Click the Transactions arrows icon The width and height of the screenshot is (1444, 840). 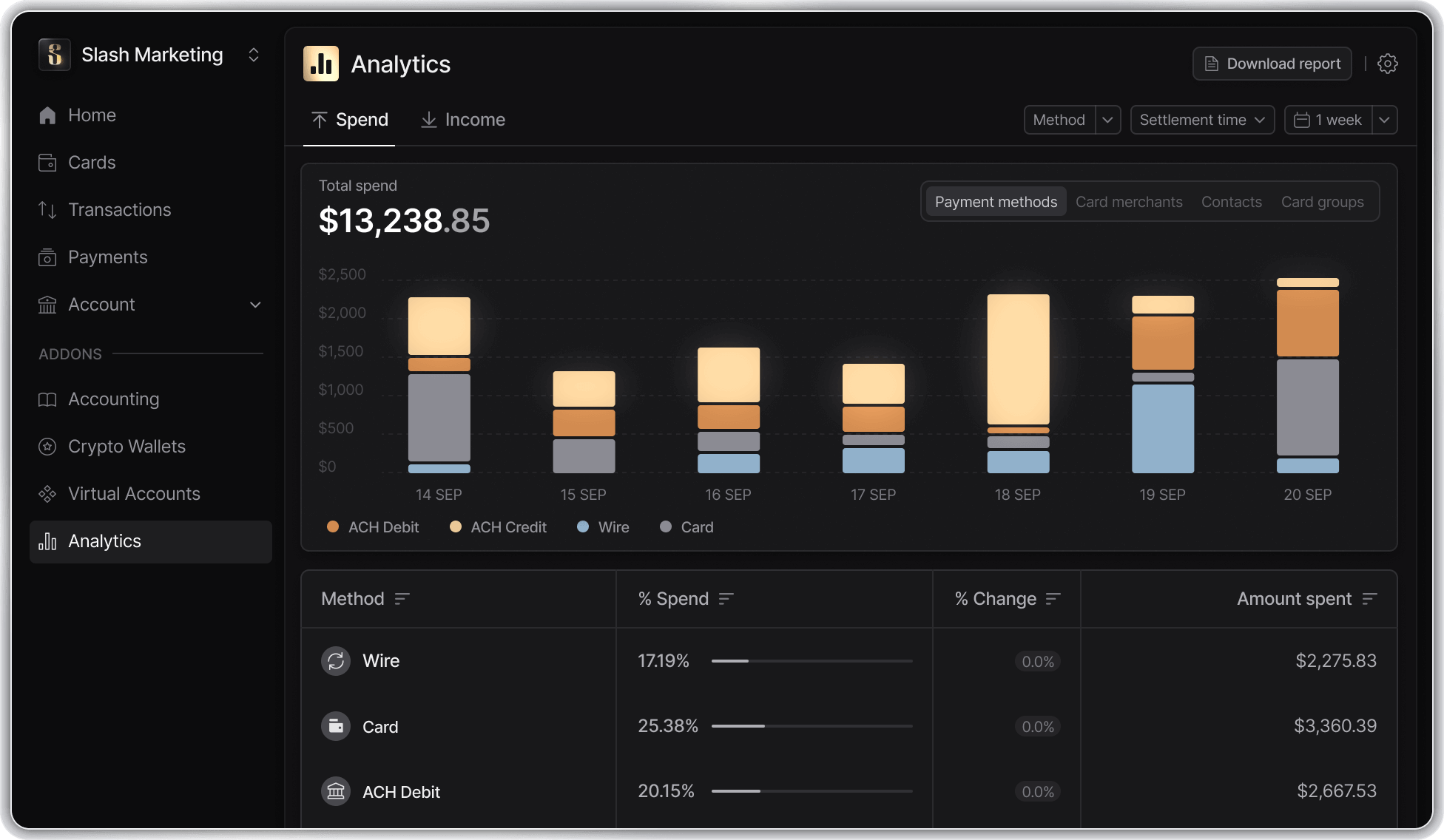tap(47, 210)
